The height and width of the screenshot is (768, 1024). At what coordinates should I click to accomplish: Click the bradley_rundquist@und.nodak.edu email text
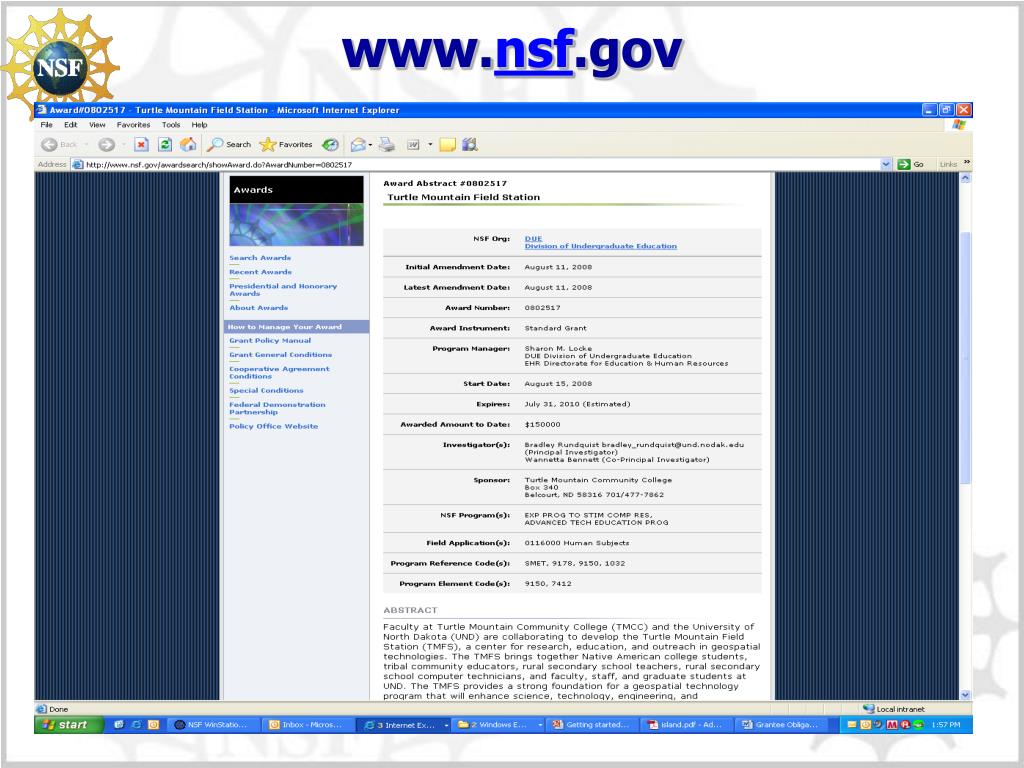click(673, 445)
